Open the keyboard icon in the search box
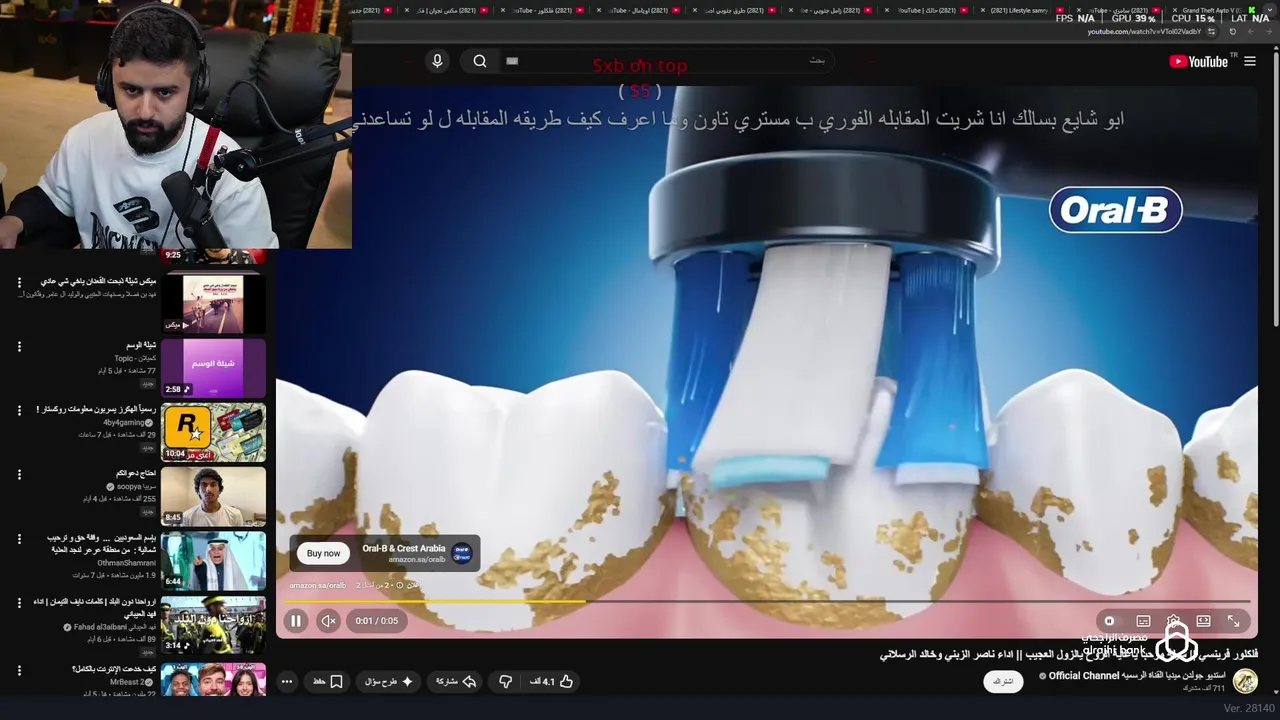Viewport: 1280px width, 720px height. point(512,61)
